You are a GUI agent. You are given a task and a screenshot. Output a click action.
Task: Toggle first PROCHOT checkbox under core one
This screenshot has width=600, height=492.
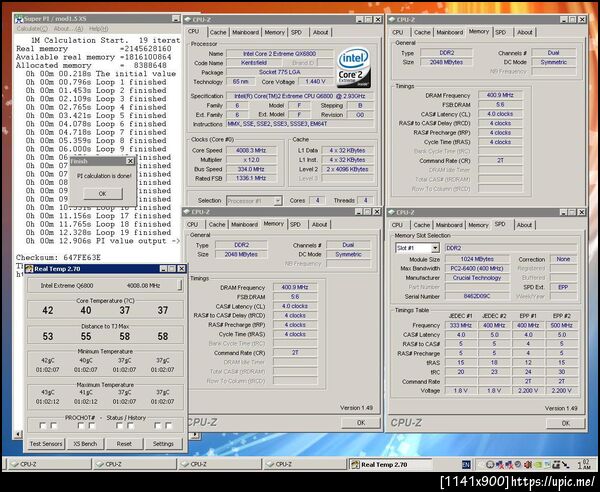42,425
